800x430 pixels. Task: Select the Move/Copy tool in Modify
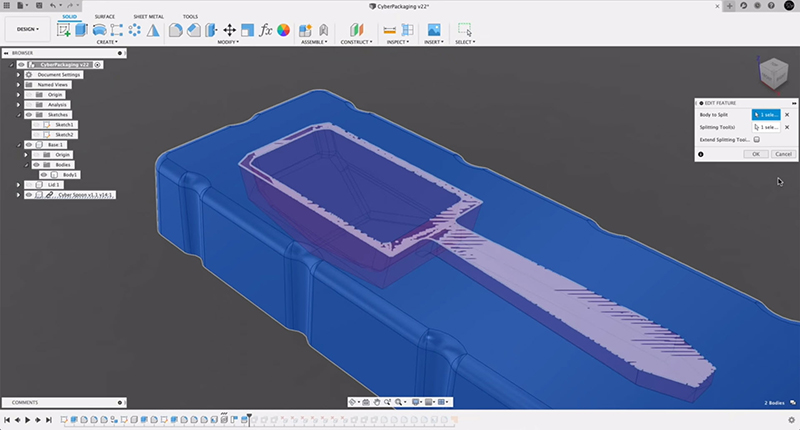pyautogui.click(x=230, y=30)
